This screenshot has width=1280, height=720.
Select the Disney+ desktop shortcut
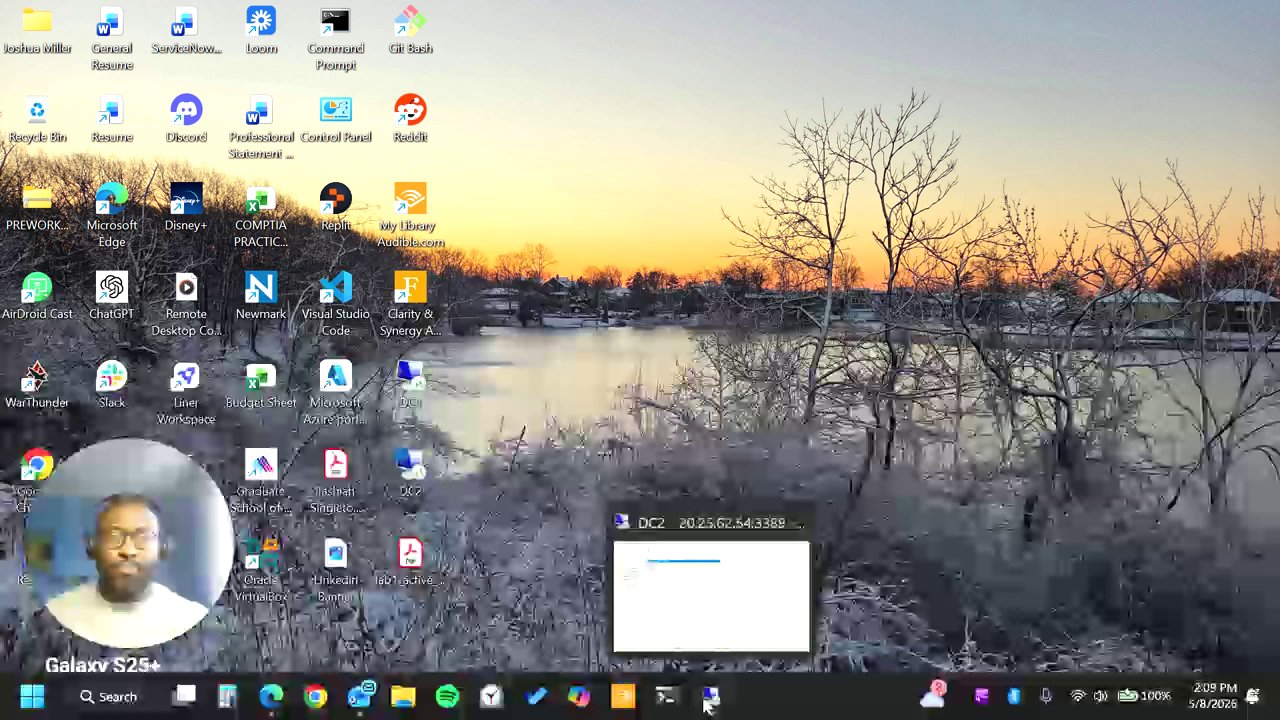point(186,207)
